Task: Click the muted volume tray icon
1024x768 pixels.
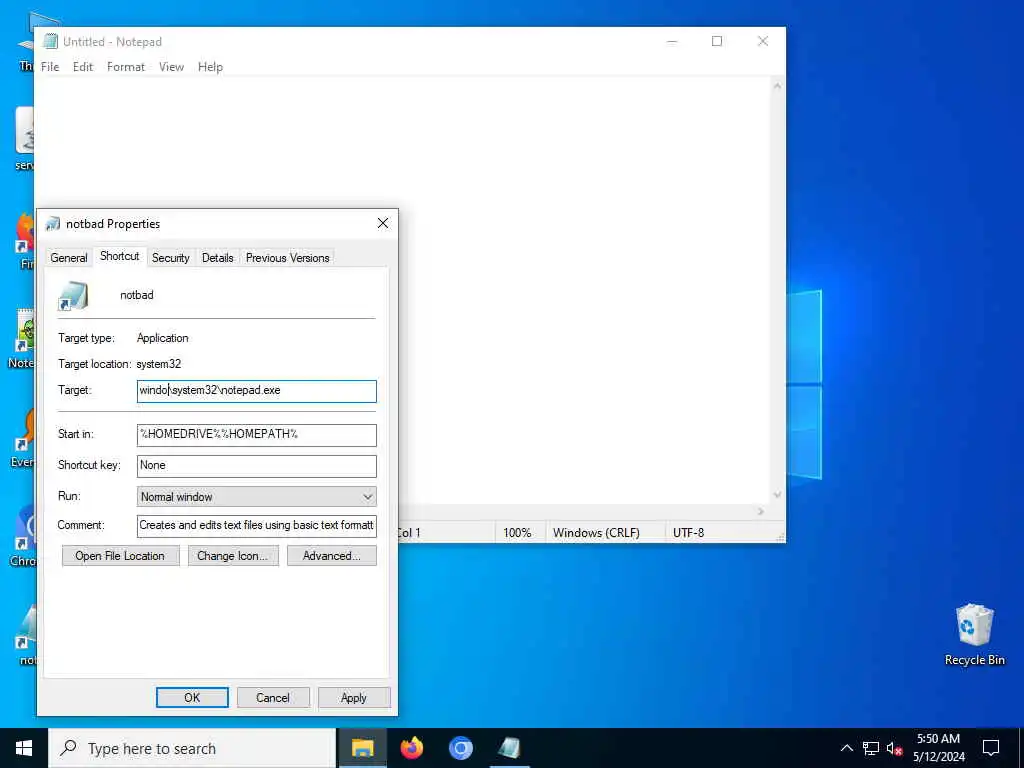Action: point(894,748)
